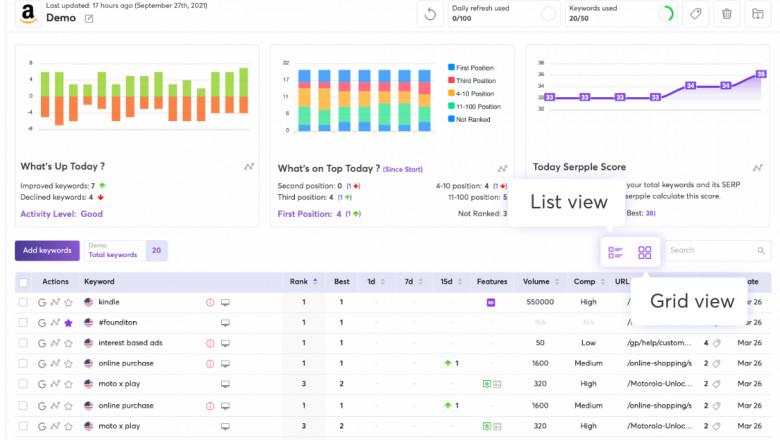Select all keywords with header checkbox

[23, 282]
